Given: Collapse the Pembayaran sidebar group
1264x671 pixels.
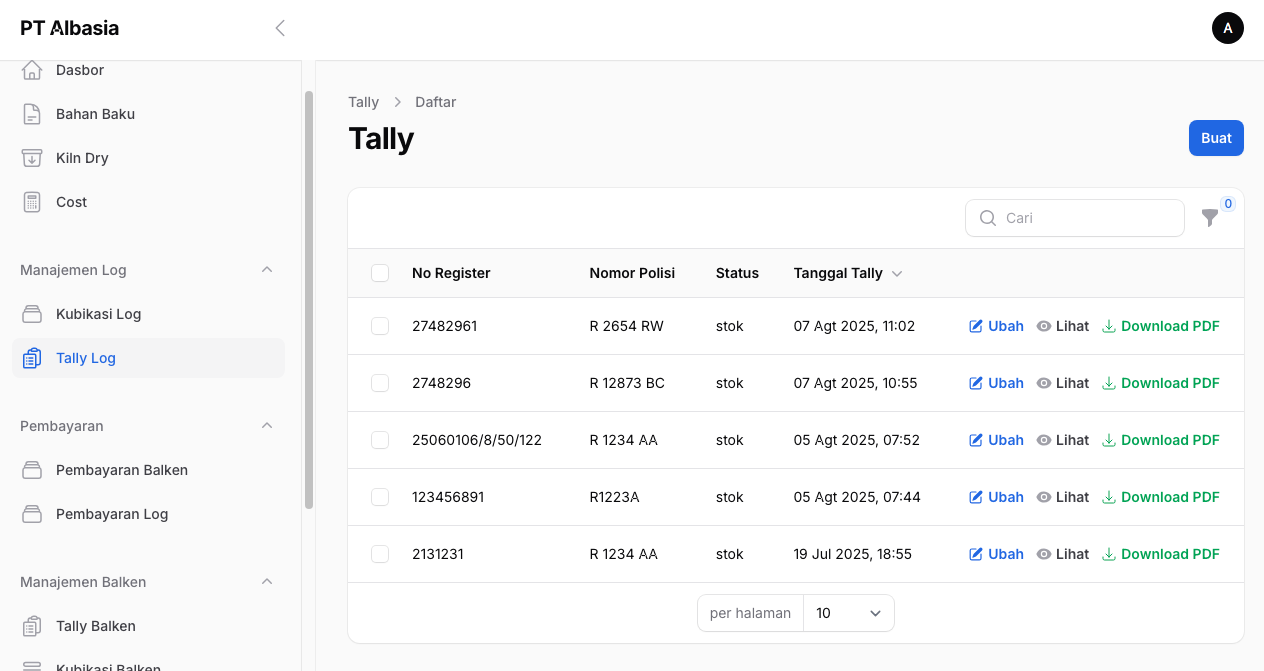Looking at the screenshot, I should tap(267, 426).
